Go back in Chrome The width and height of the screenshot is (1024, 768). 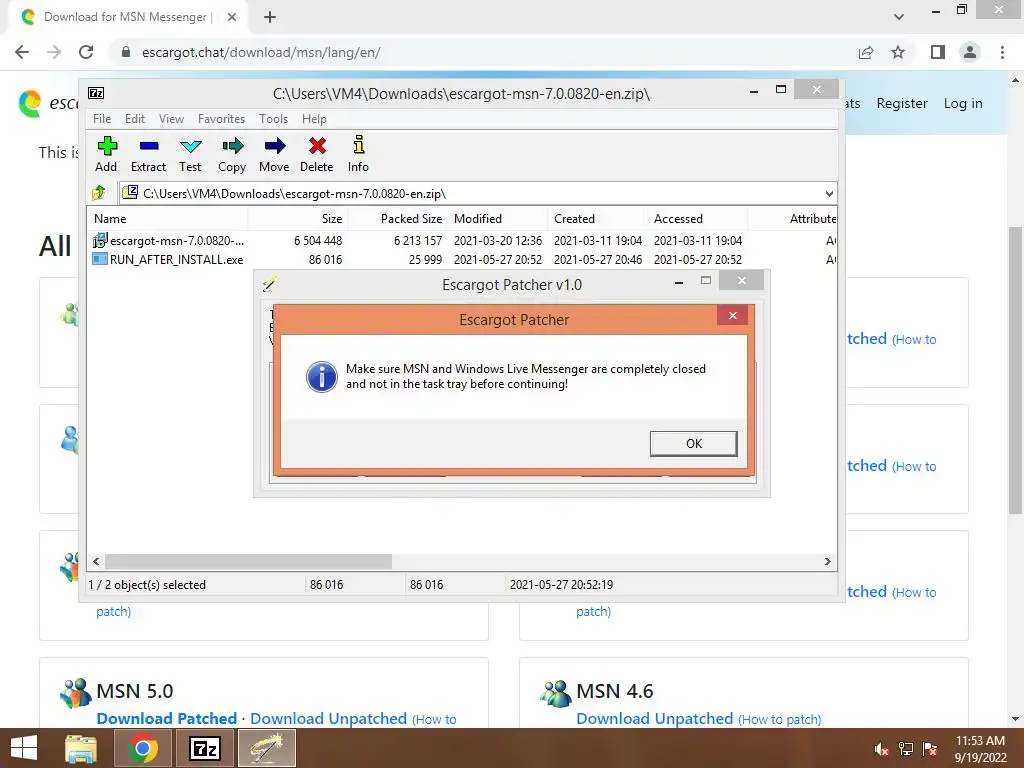pos(22,52)
